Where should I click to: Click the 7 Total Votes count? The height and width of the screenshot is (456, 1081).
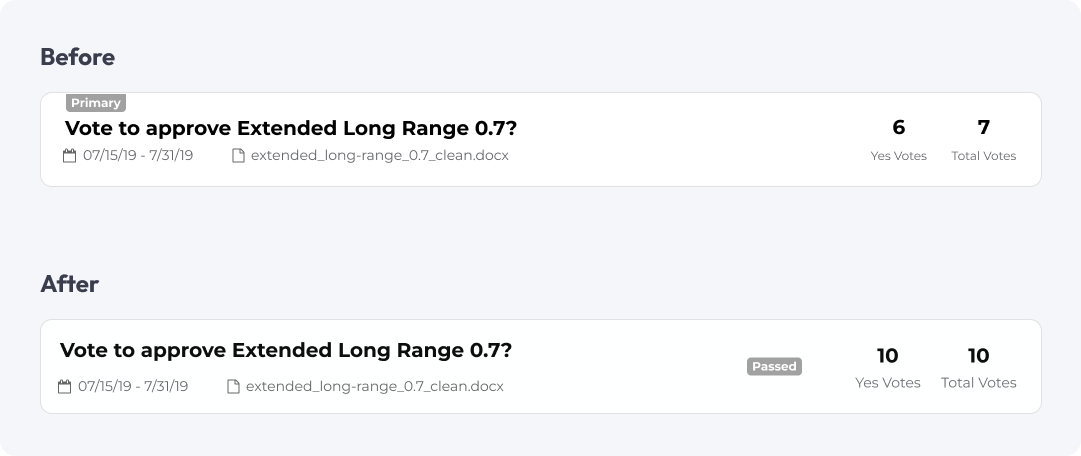984,128
